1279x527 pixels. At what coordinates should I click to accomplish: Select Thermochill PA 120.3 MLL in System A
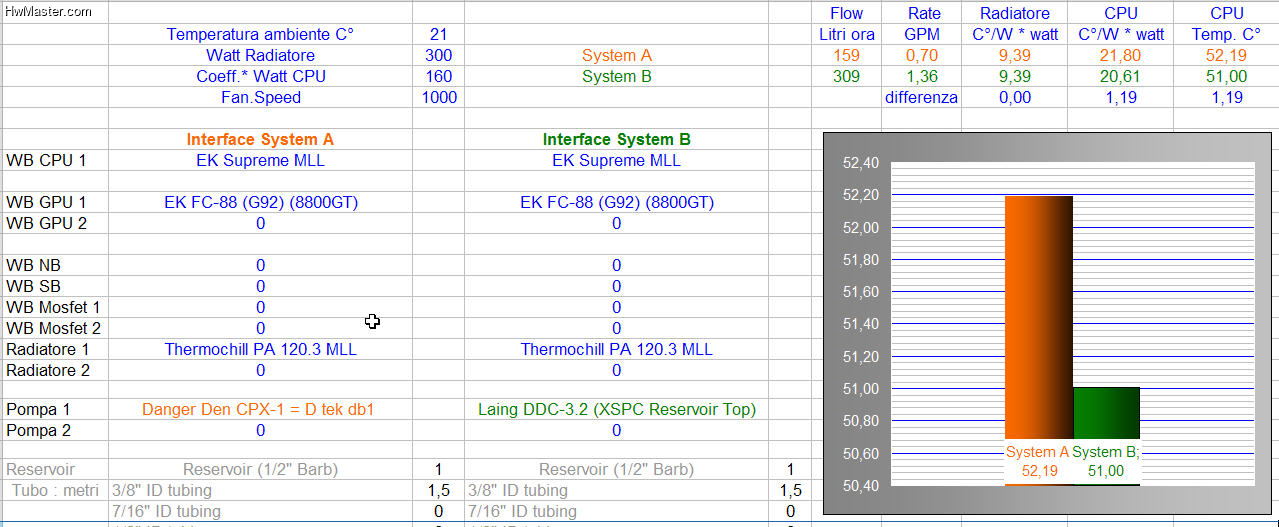pos(260,349)
